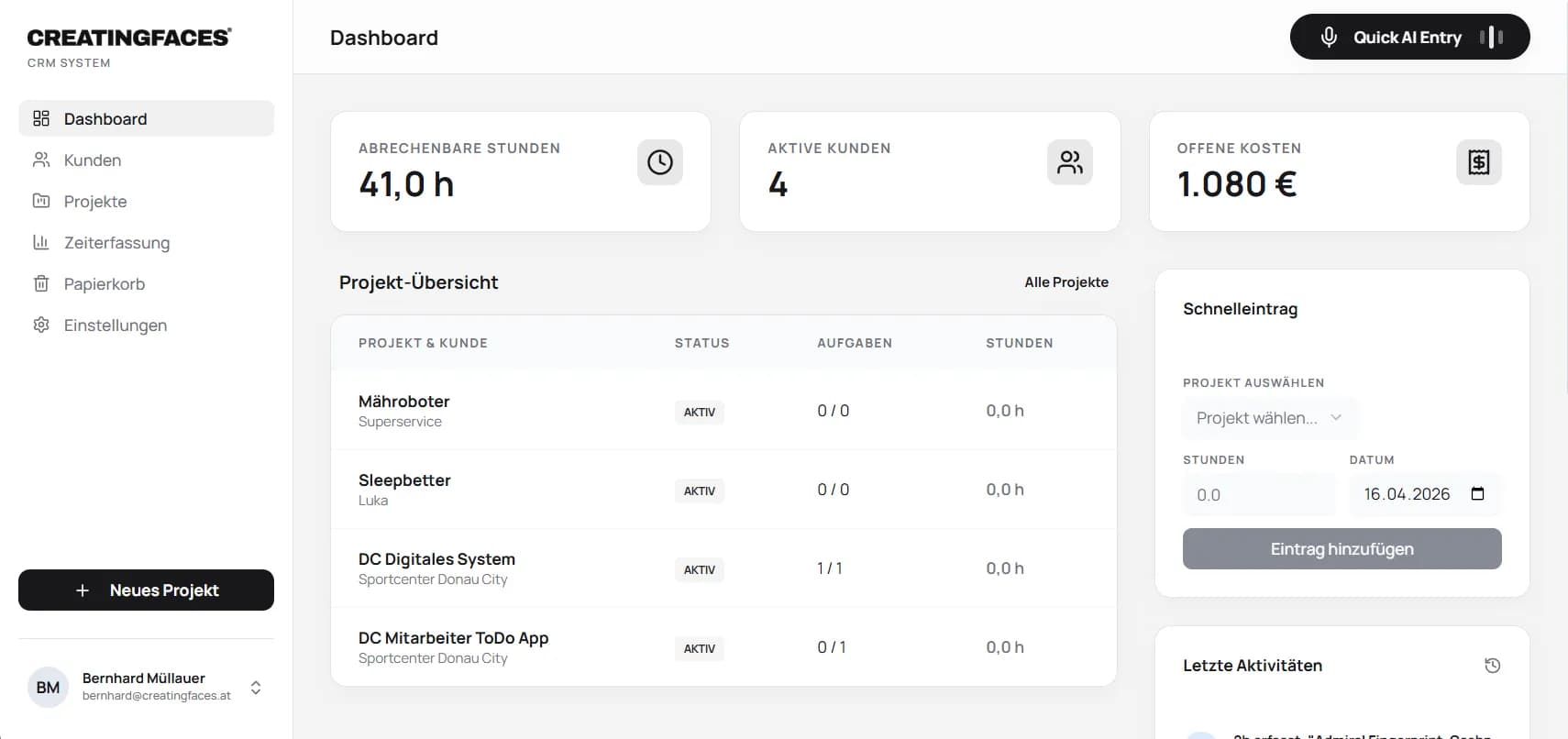Click the PROJEKT & KUNDE column header
Viewport: 1568px width, 739px height.
tap(423, 343)
